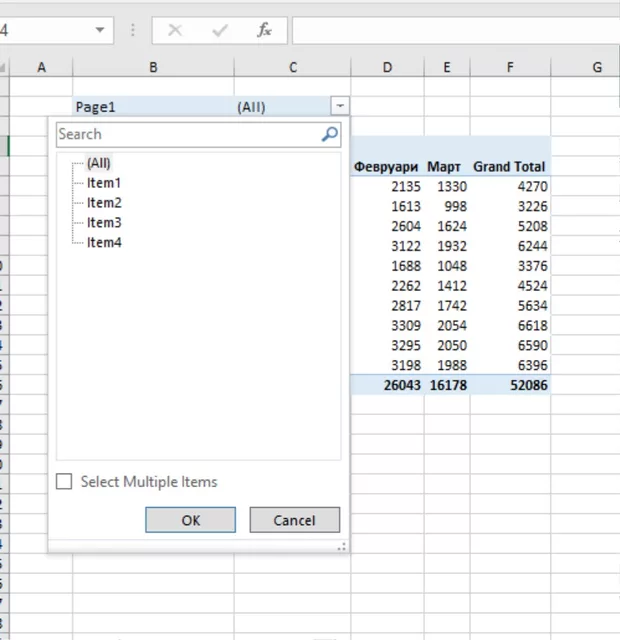Image resolution: width=620 pixels, height=640 pixels.
Task: Pick Item3 in the filter list
Action: 103,223
